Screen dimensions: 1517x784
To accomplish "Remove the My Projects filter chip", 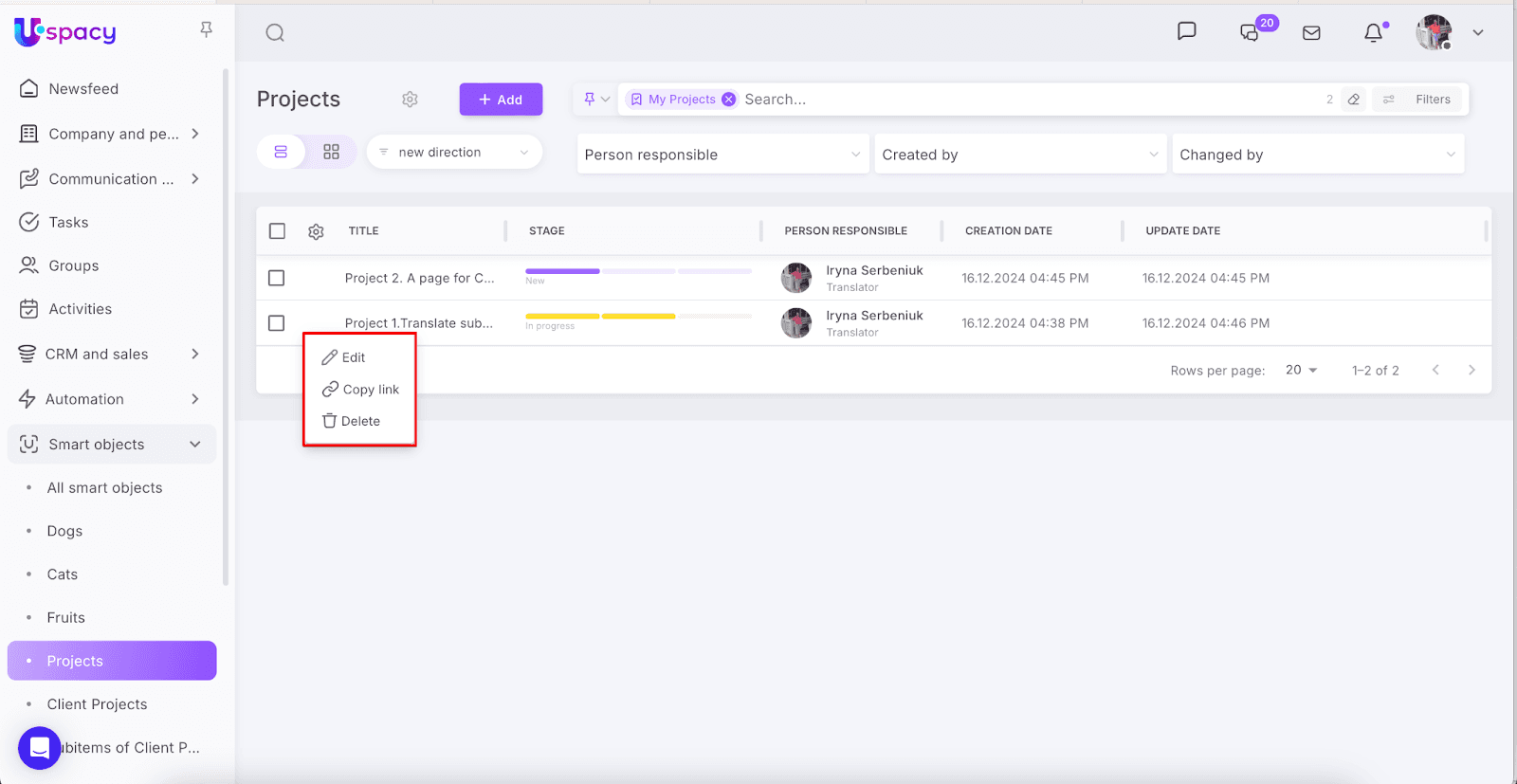I will point(728,100).
